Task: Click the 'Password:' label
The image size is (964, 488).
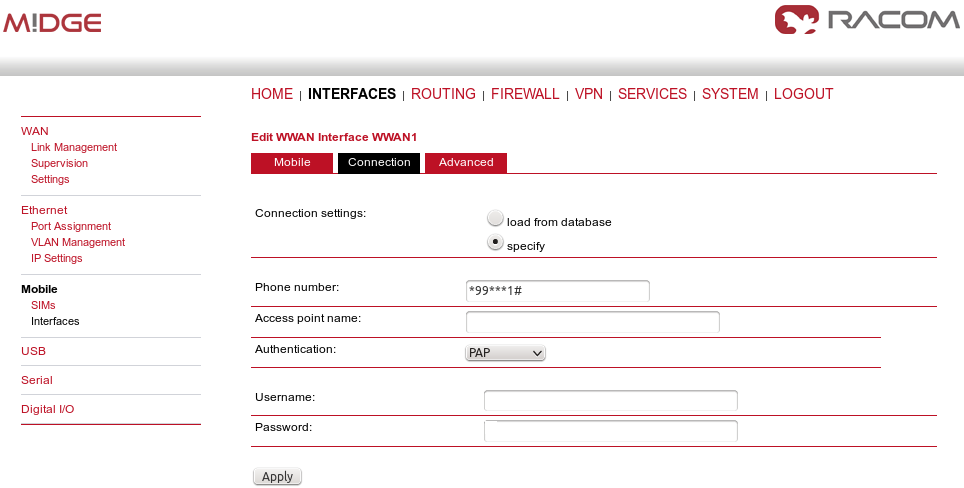Action: 283,427
